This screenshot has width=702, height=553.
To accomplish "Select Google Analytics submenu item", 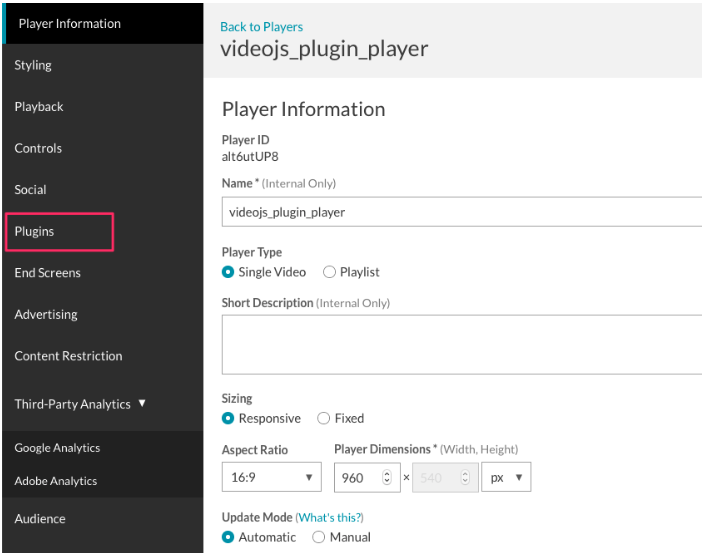I will (x=57, y=448).
